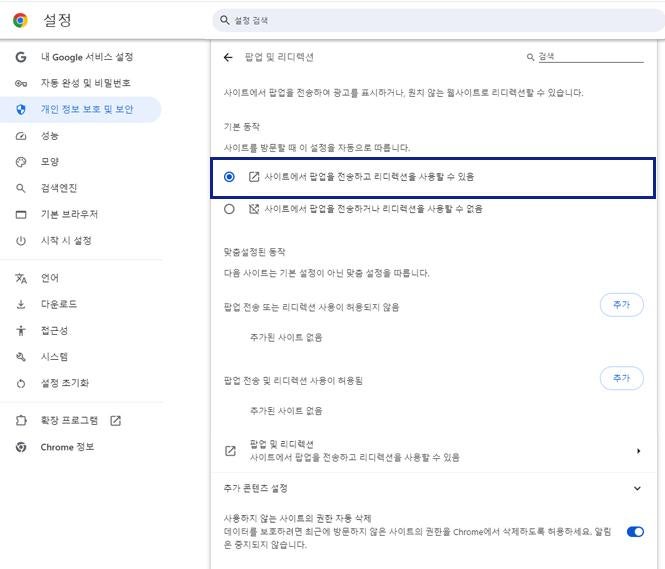The image size is (665, 569).
Task: Select radio allowing sites to send popups
Action: pyautogui.click(x=229, y=177)
